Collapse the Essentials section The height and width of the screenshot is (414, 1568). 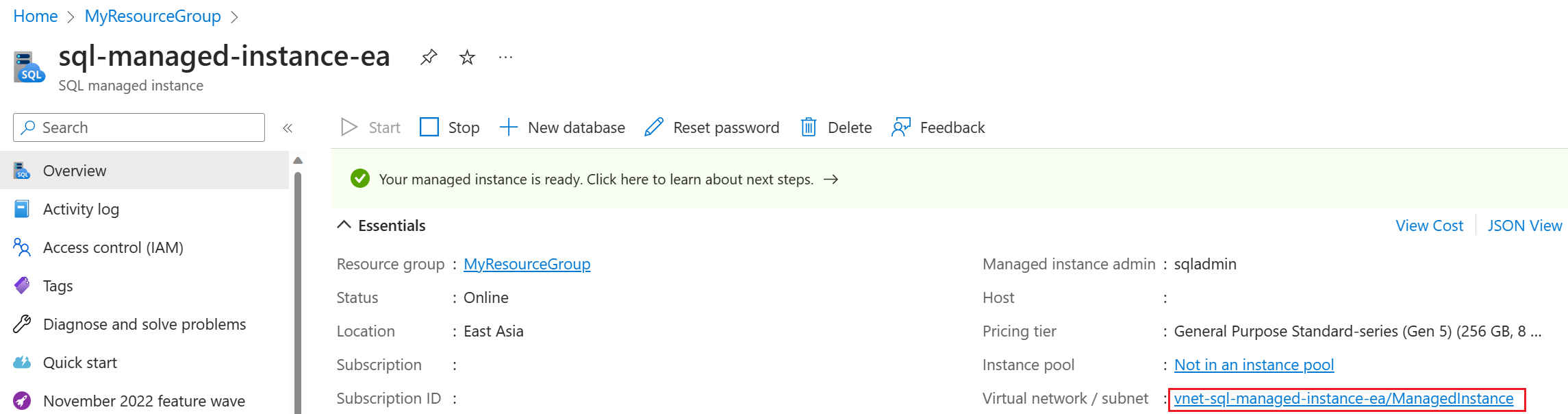[x=344, y=226]
